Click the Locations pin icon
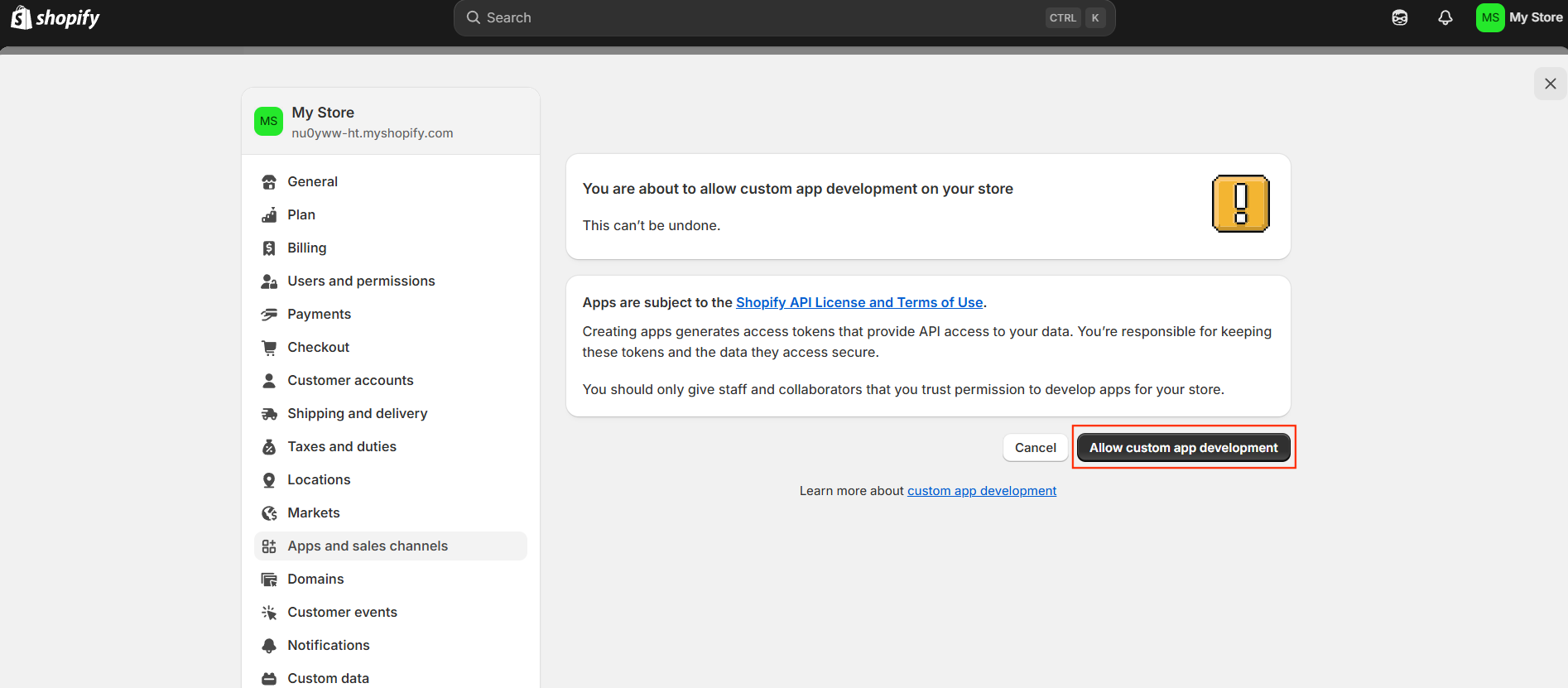 click(x=269, y=480)
